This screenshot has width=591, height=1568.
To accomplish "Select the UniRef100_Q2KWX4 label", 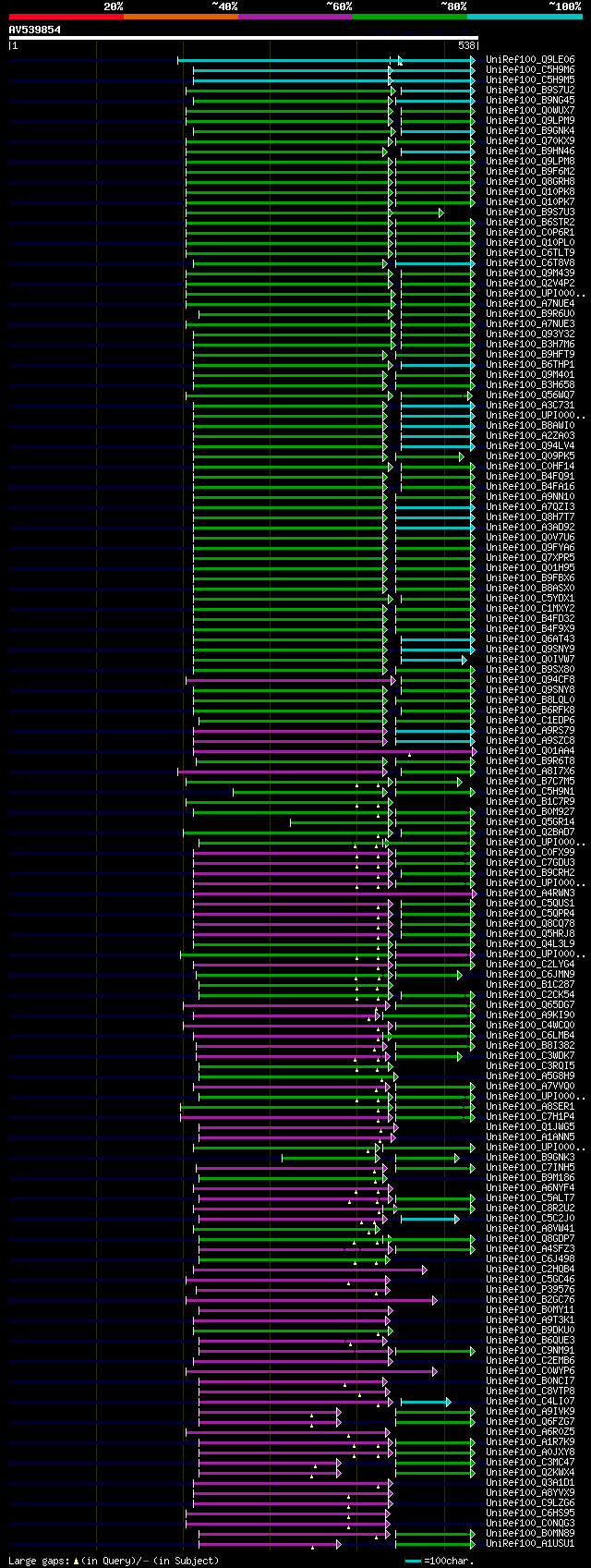I will click(530, 1473).
